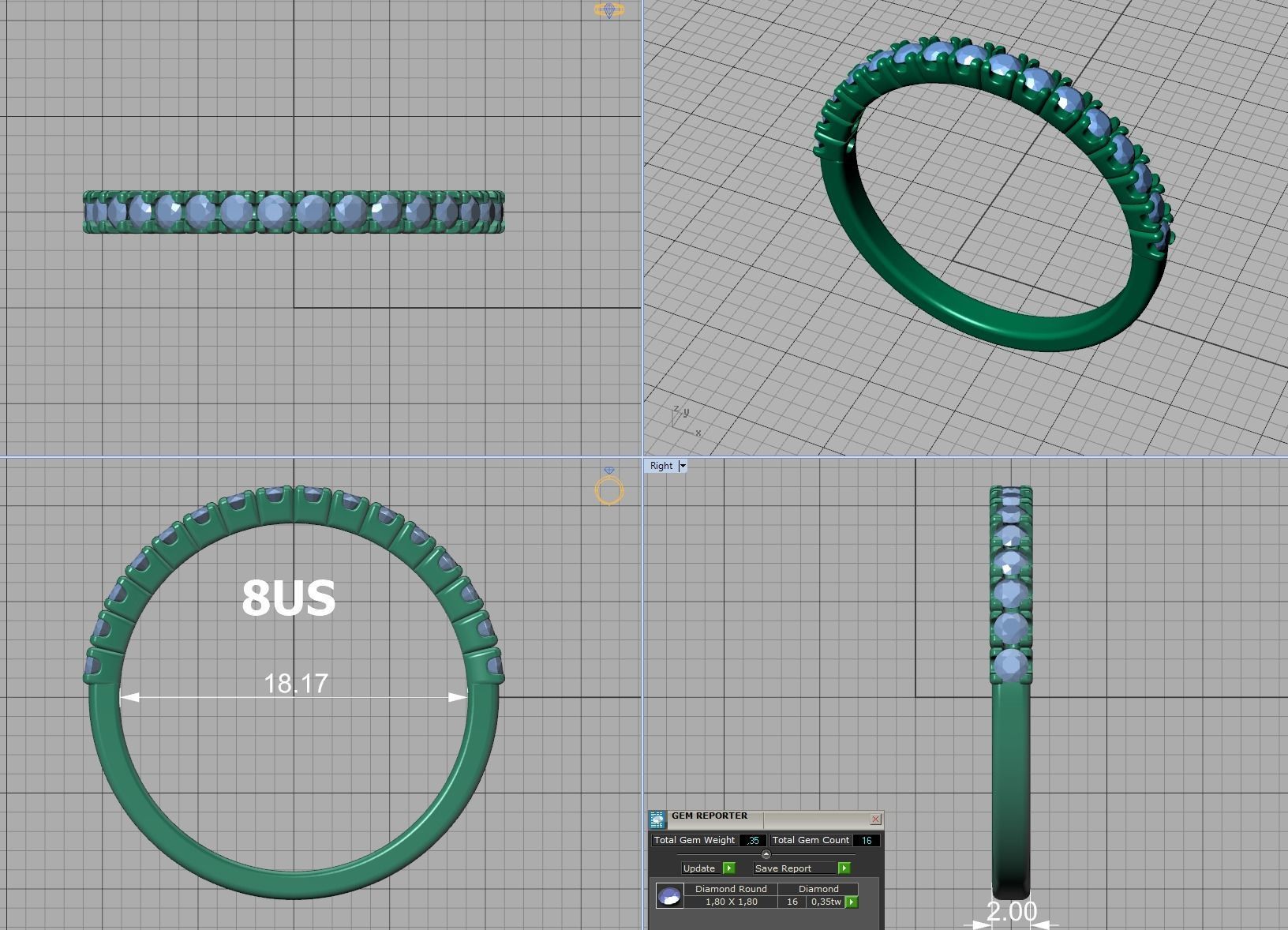The width and height of the screenshot is (1288, 930).
Task: Click the gem-on-ring icon in top viewport
Action: [609, 10]
